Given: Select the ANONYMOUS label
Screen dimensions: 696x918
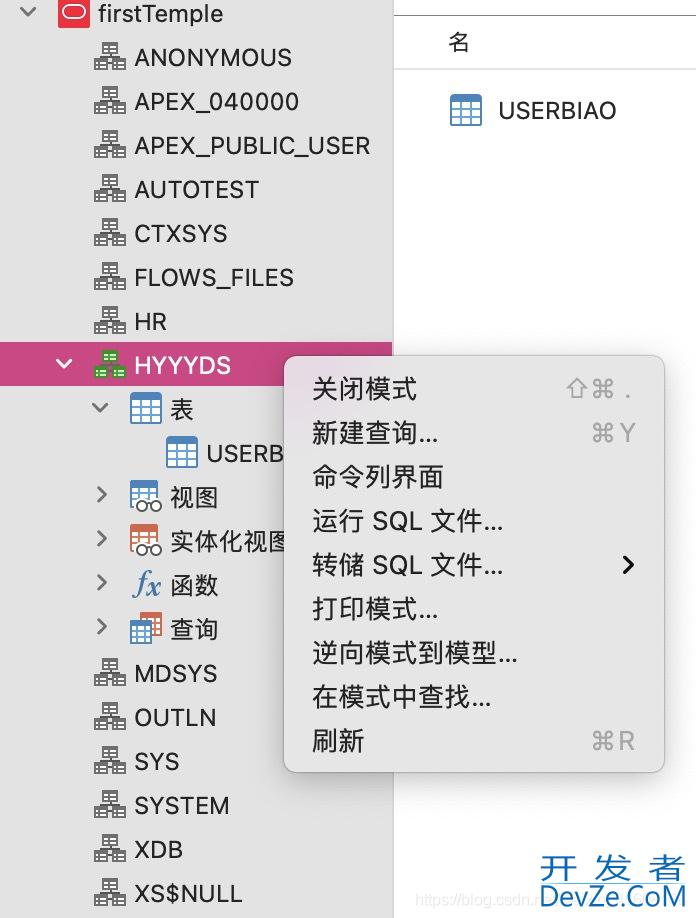Looking at the screenshot, I should click(213, 57).
